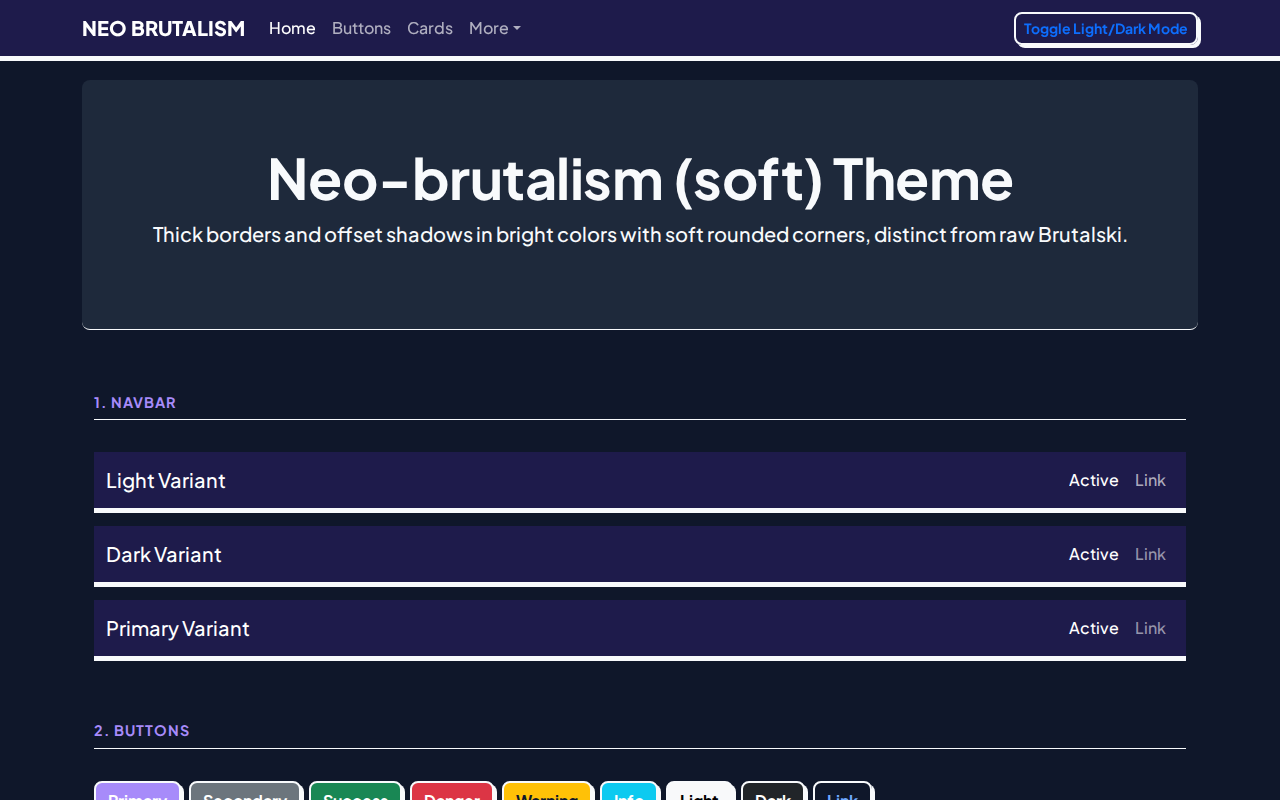Click the Link style button

tap(843, 791)
